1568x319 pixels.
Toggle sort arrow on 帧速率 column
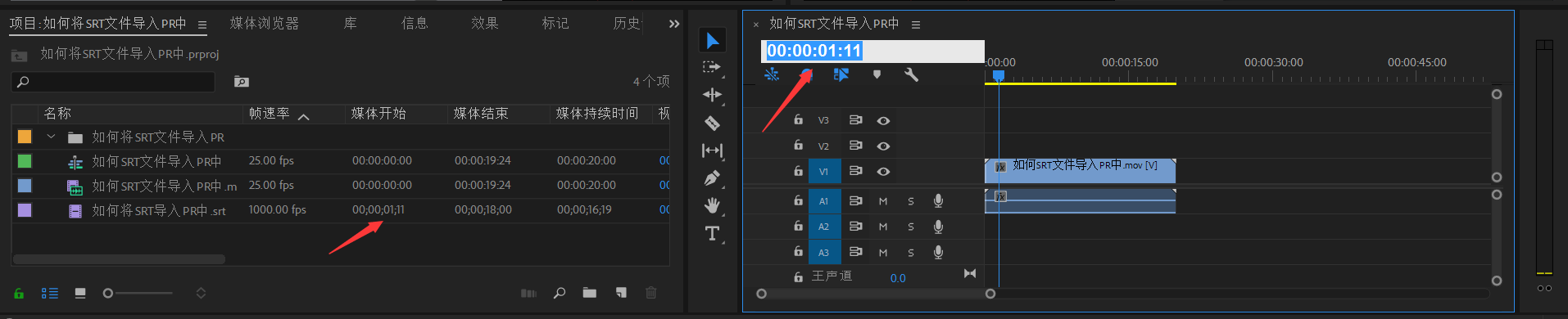tap(303, 117)
